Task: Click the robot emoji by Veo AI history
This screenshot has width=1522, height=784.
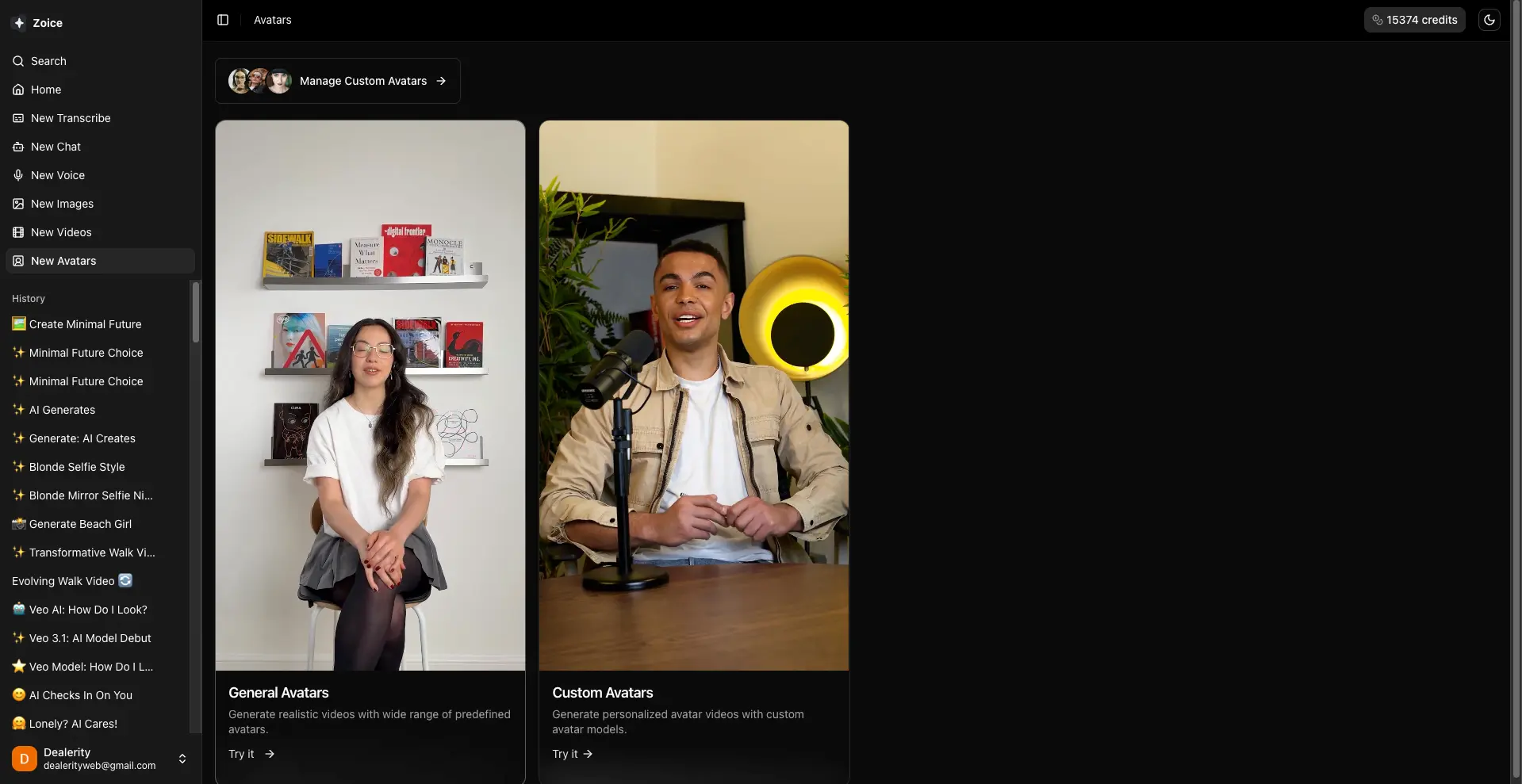Action: click(19, 609)
